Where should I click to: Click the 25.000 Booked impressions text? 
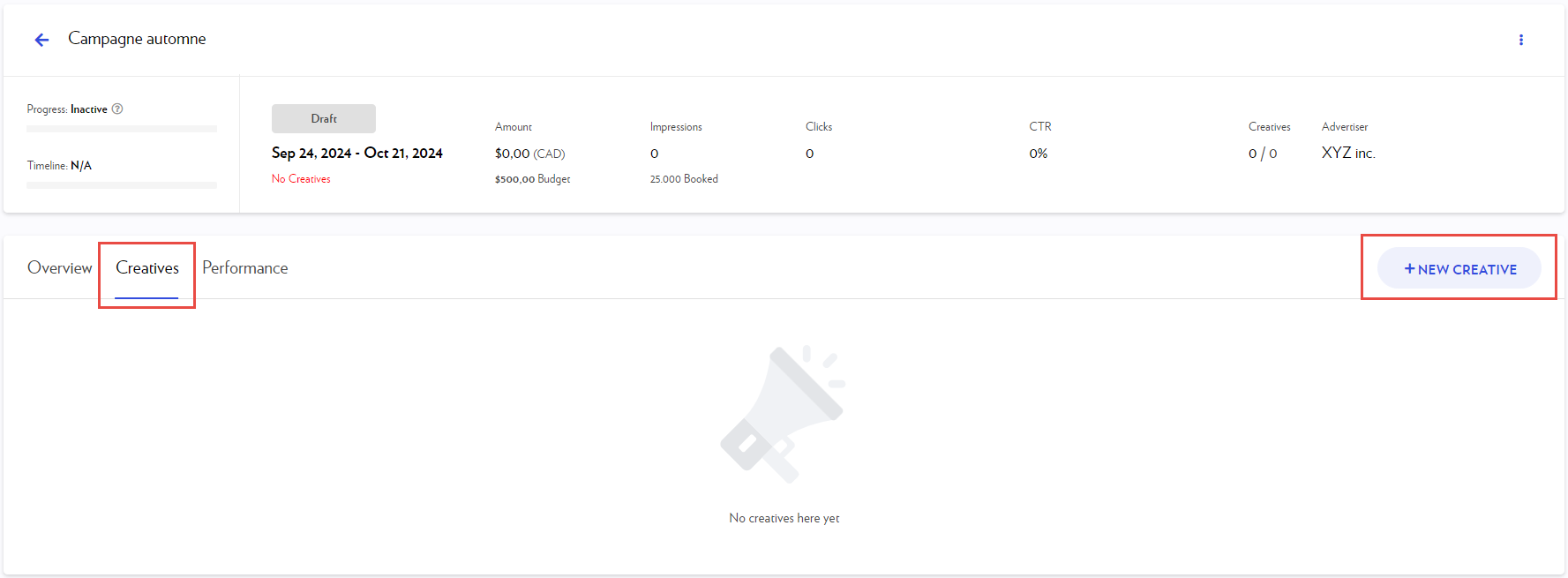pos(684,179)
